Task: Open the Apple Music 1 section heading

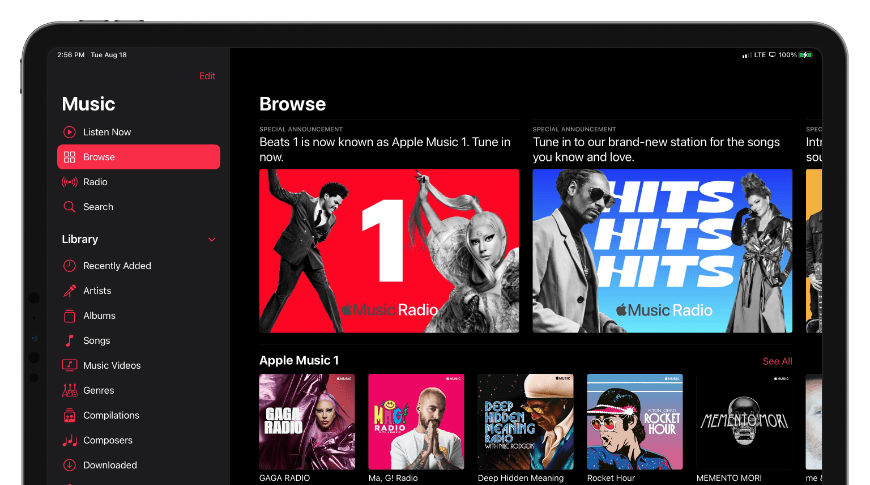Action: pyautogui.click(x=299, y=361)
